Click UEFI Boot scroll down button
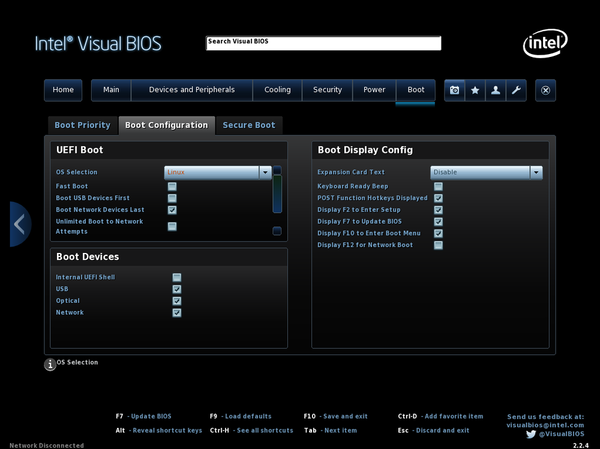This screenshot has height=449, width=600. click(x=277, y=231)
